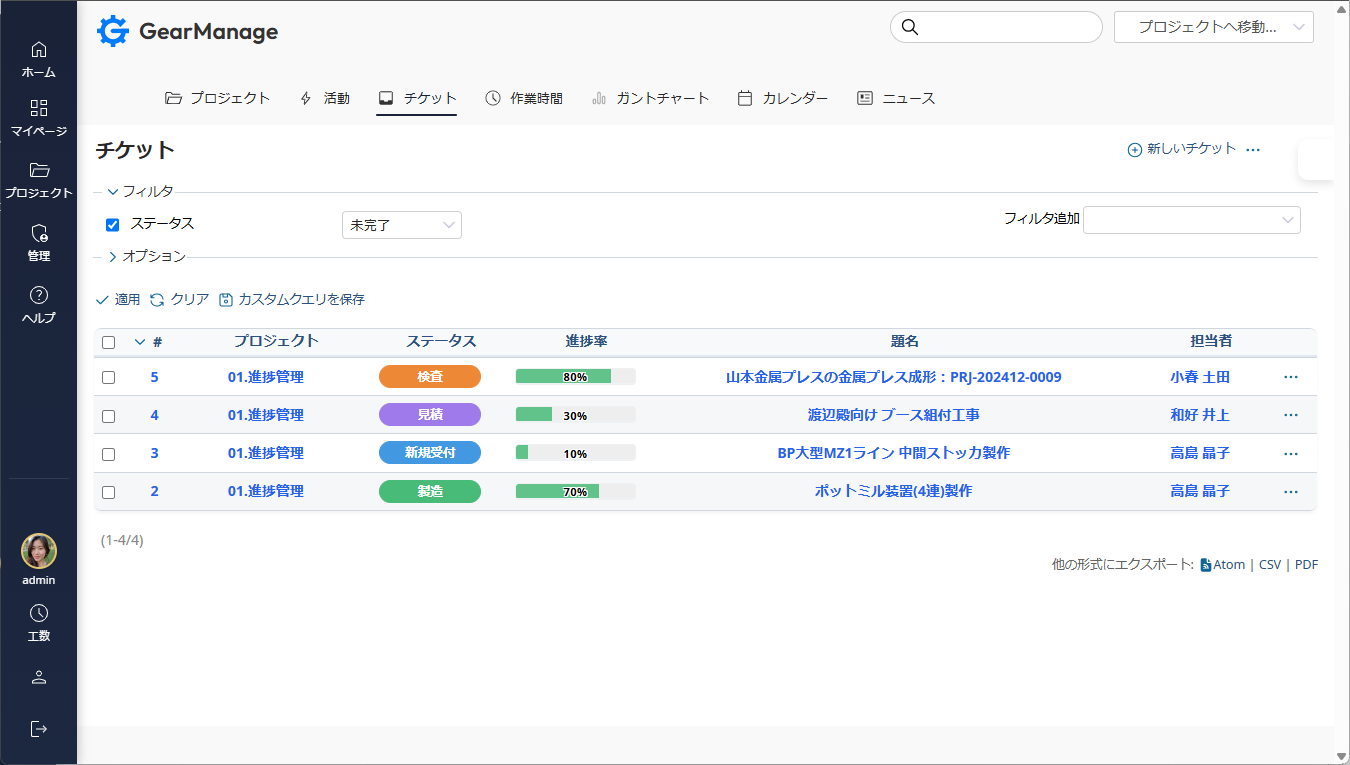Click the user profile icon below 工数
Viewport: 1350px width, 765px height.
coord(39,677)
